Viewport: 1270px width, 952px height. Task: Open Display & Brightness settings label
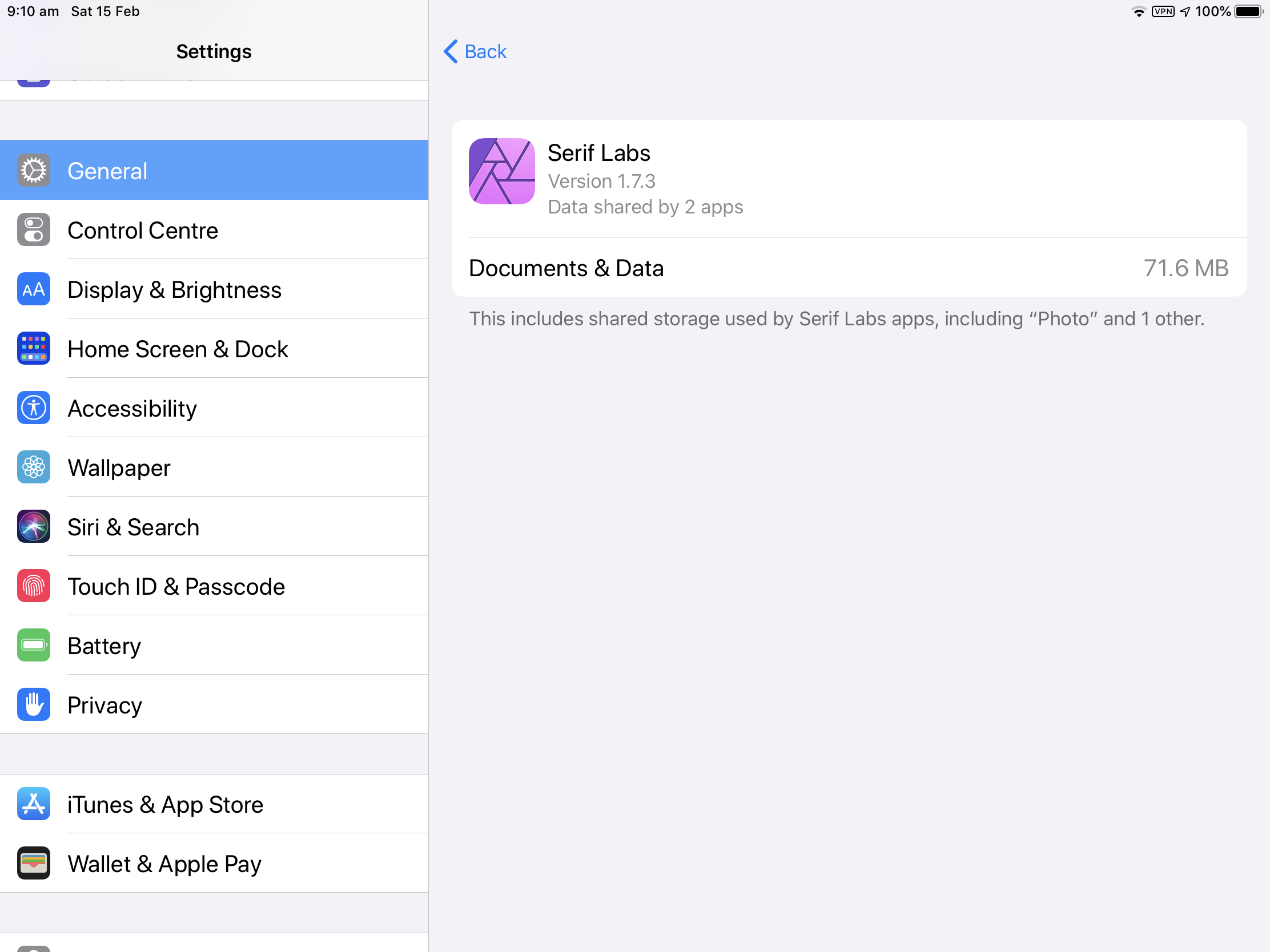175,290
